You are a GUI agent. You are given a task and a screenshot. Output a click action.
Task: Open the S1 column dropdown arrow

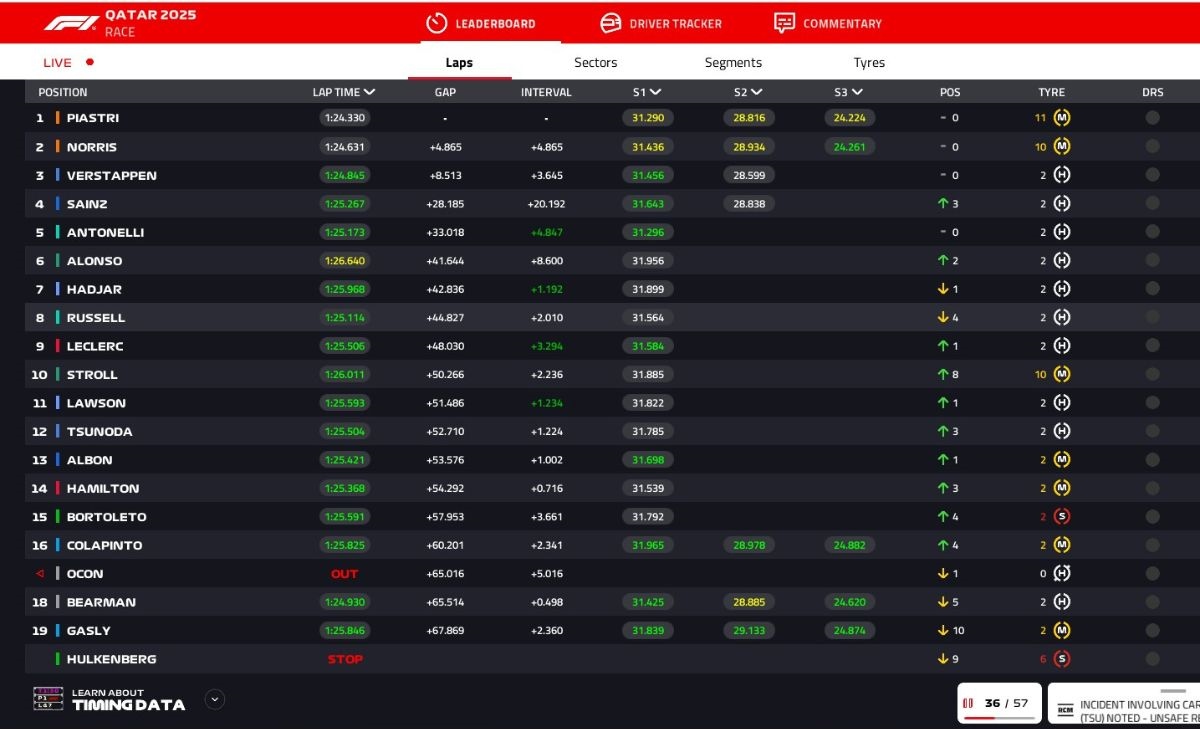pyautogui.click(x=655, y=92)
